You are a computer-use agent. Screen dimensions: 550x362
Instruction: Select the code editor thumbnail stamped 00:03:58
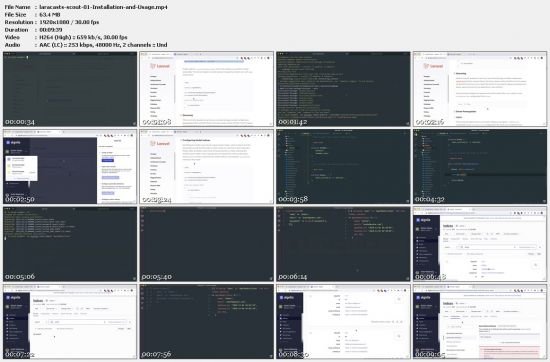[x=343, y=167]
